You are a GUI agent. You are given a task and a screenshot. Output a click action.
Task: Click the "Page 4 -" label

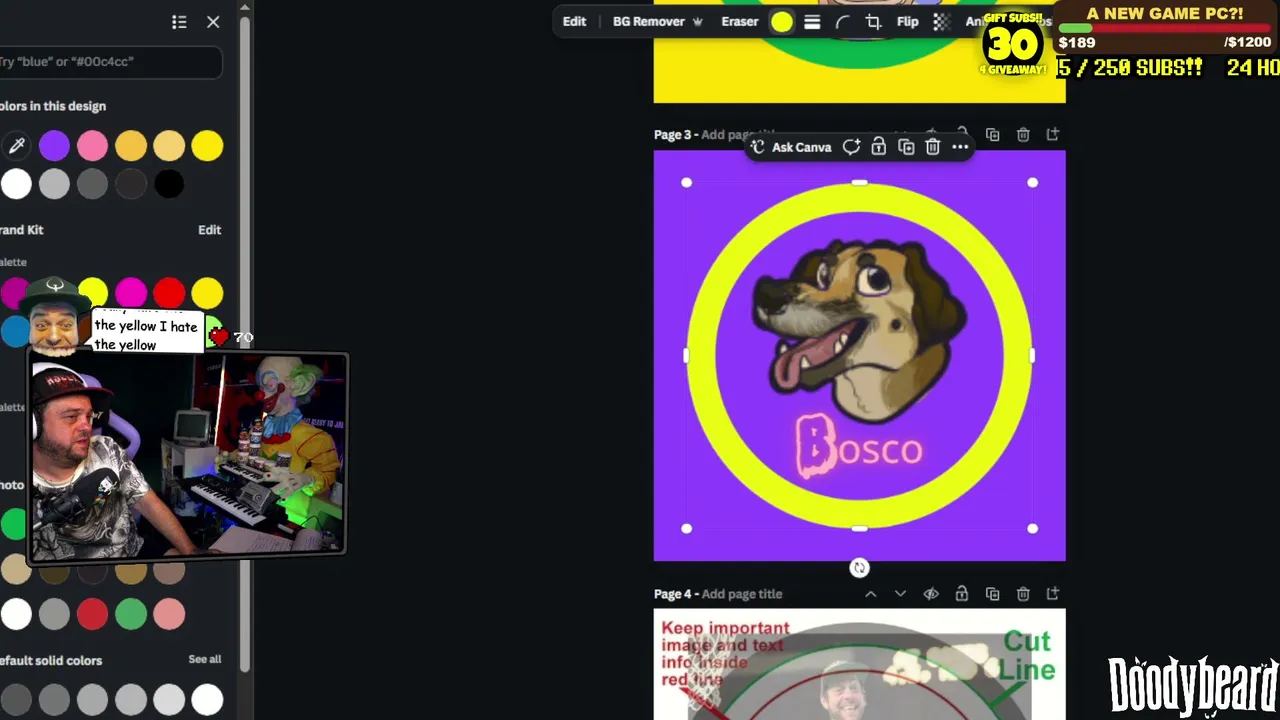tap(675, 594)
